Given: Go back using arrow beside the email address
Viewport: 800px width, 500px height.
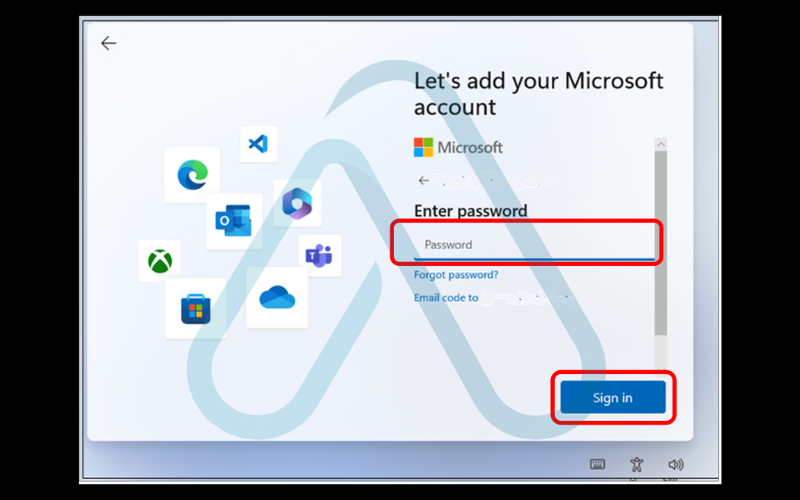Looking at the screenshot, I should [424, 181].
